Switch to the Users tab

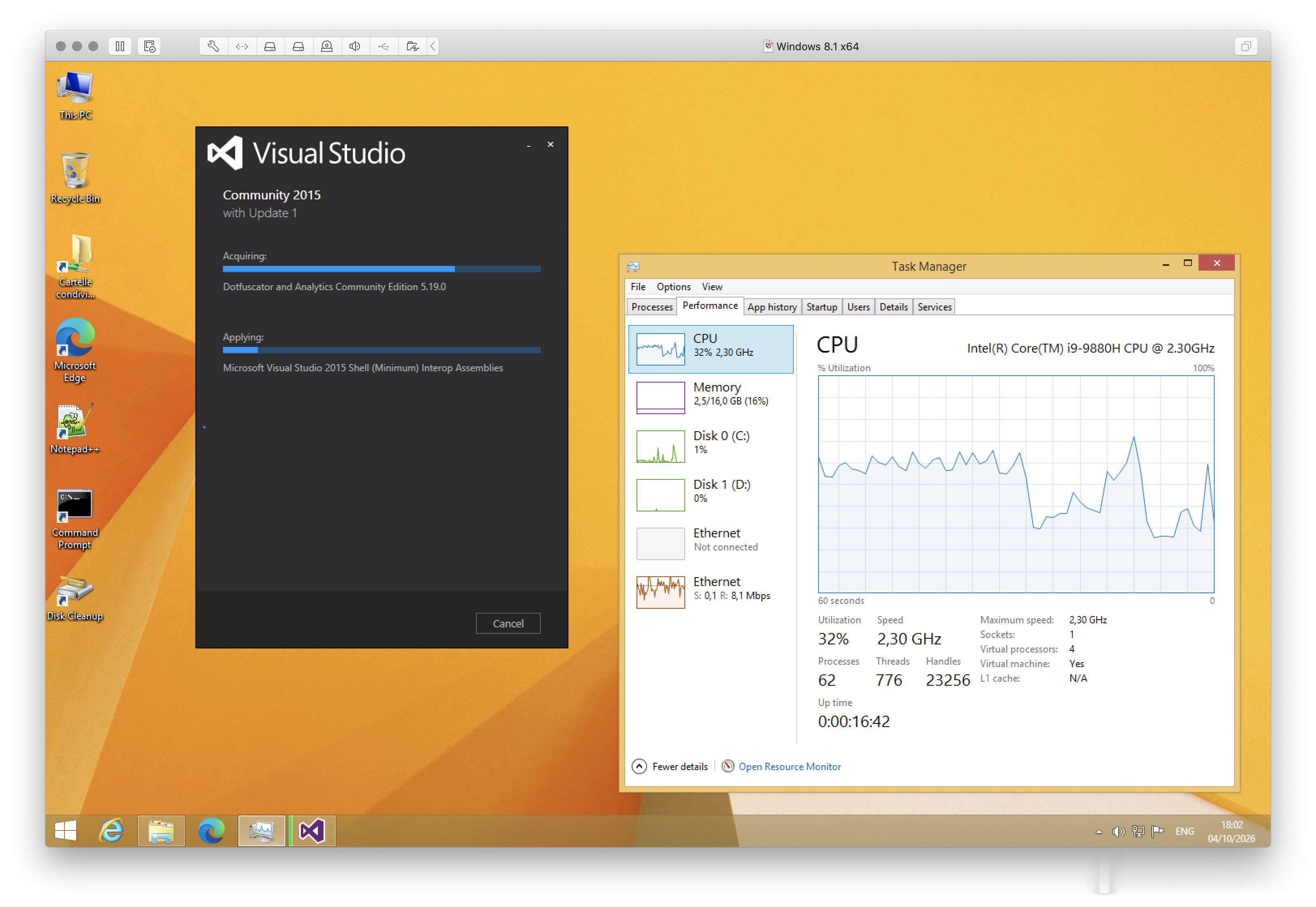pos(858,307)
